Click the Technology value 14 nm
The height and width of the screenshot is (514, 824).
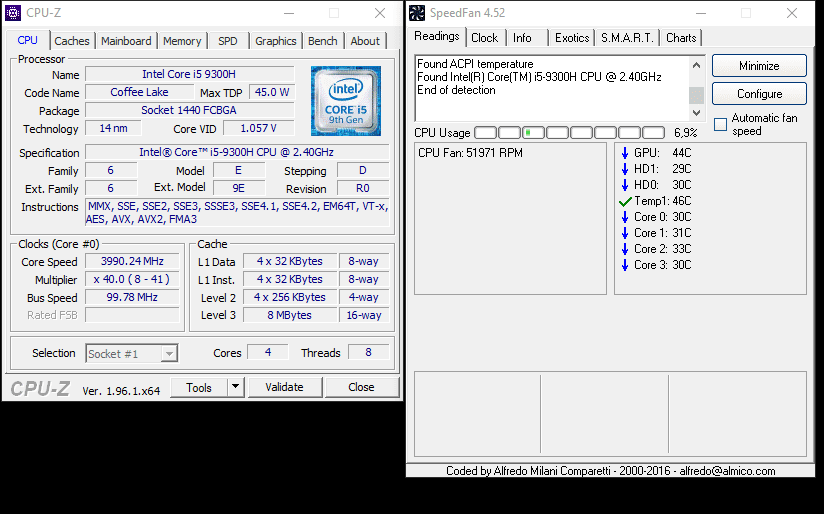click(x=114, y=128)
